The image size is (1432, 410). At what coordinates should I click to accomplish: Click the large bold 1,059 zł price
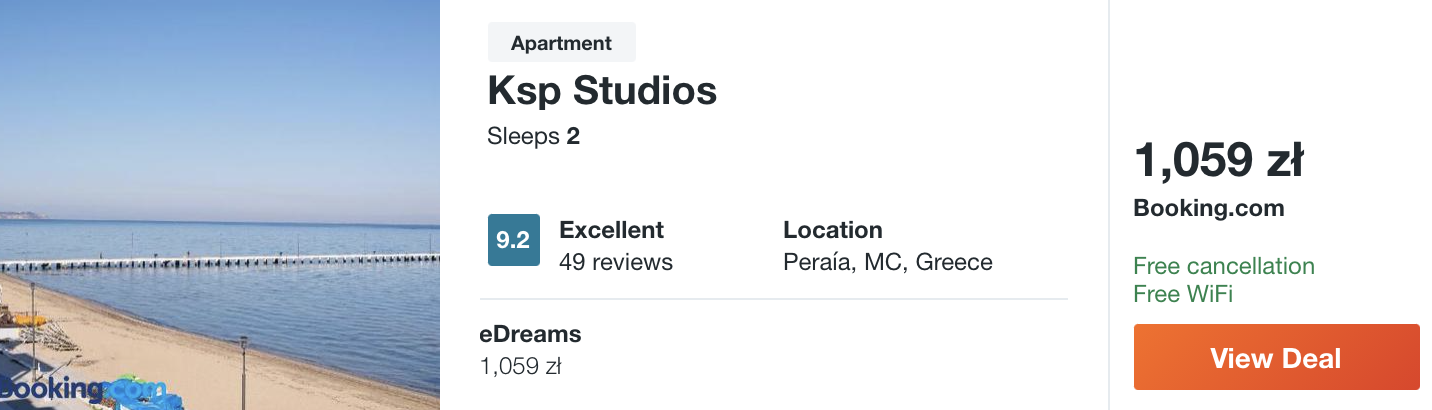tap(1218, 160)
